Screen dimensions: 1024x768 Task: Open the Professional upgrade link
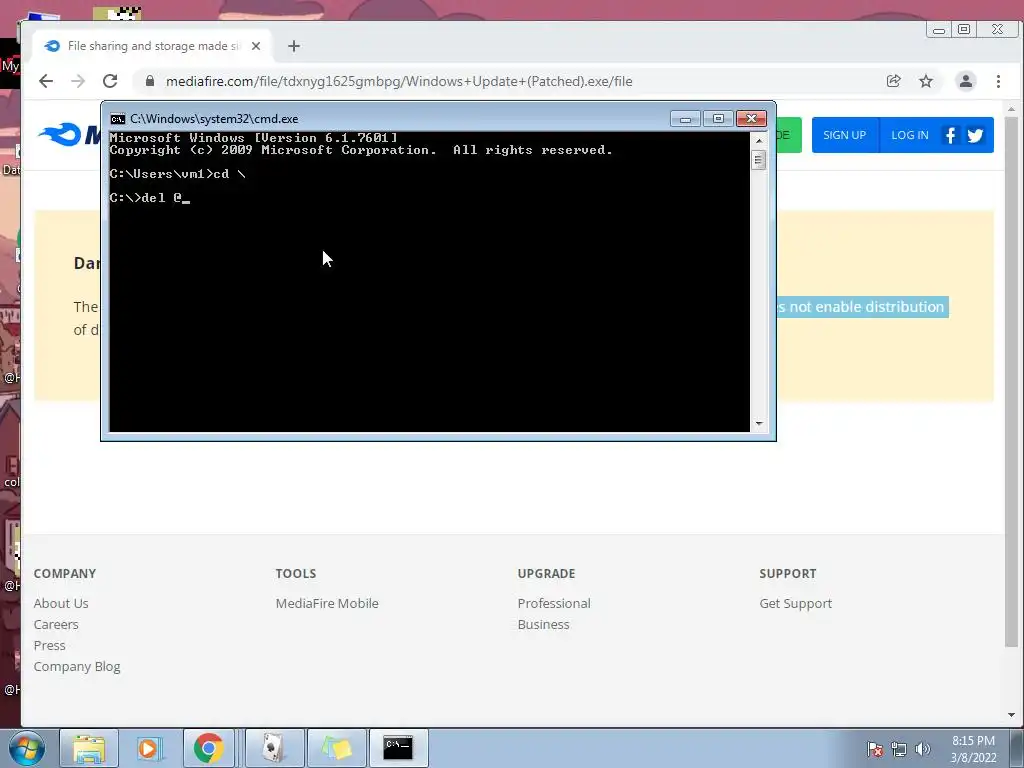tap(554, 603)
